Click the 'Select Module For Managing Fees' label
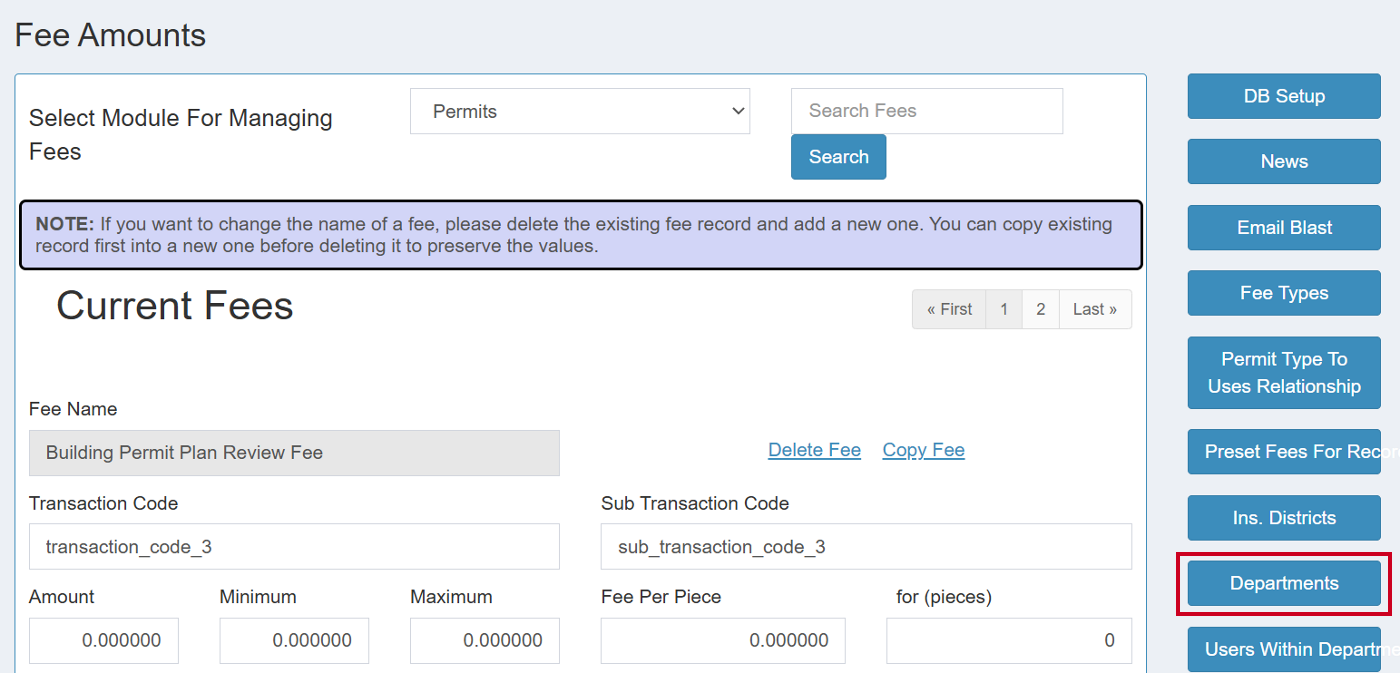The image size is (1400, 673). coord(181,135)
